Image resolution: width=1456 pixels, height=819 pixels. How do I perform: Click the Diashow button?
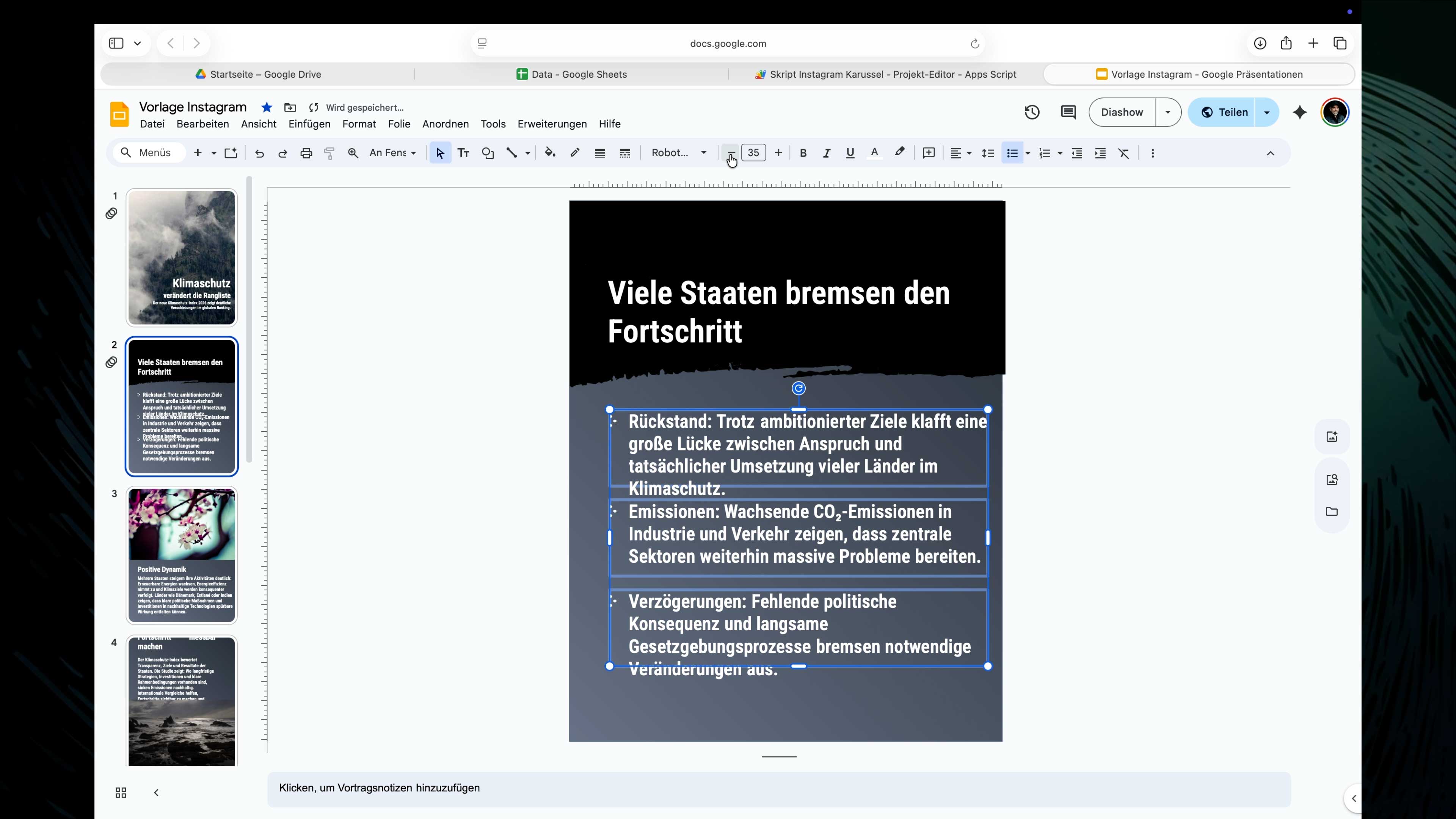[1122, 112]
